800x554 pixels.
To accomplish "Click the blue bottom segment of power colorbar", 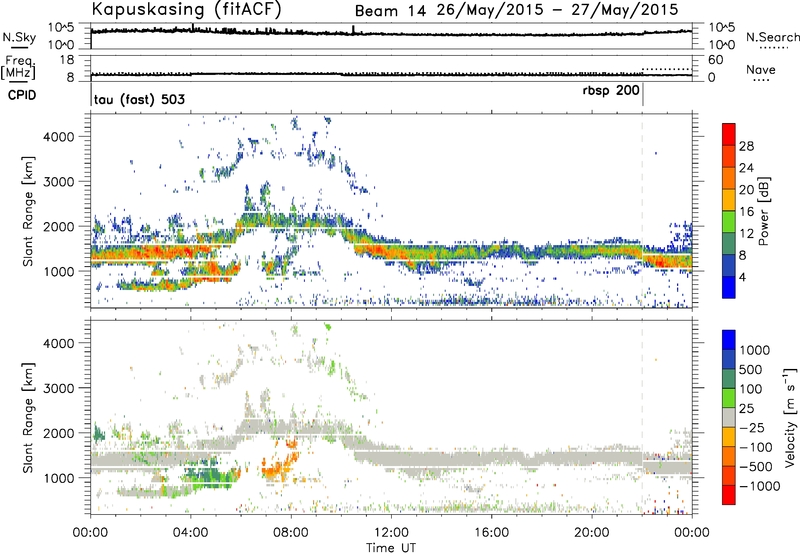I will (x=729, y=287).
